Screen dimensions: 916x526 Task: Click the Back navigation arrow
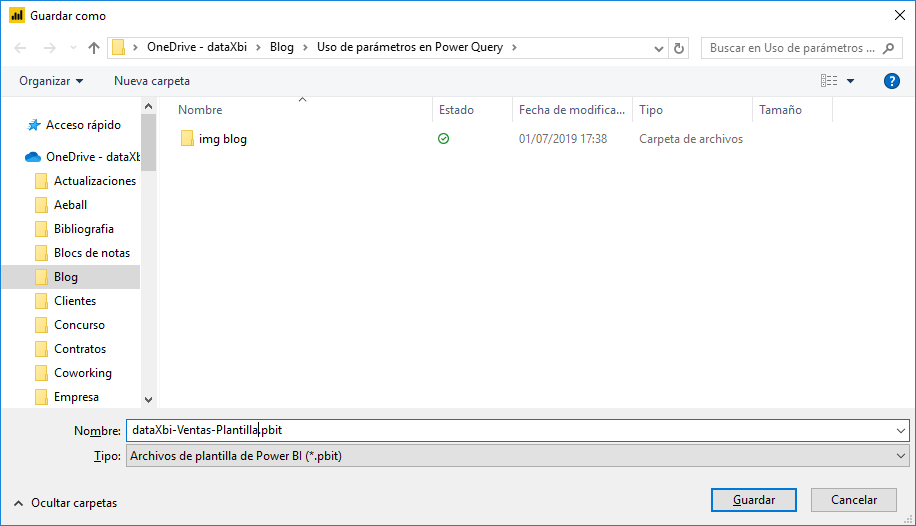pos(21,48)
